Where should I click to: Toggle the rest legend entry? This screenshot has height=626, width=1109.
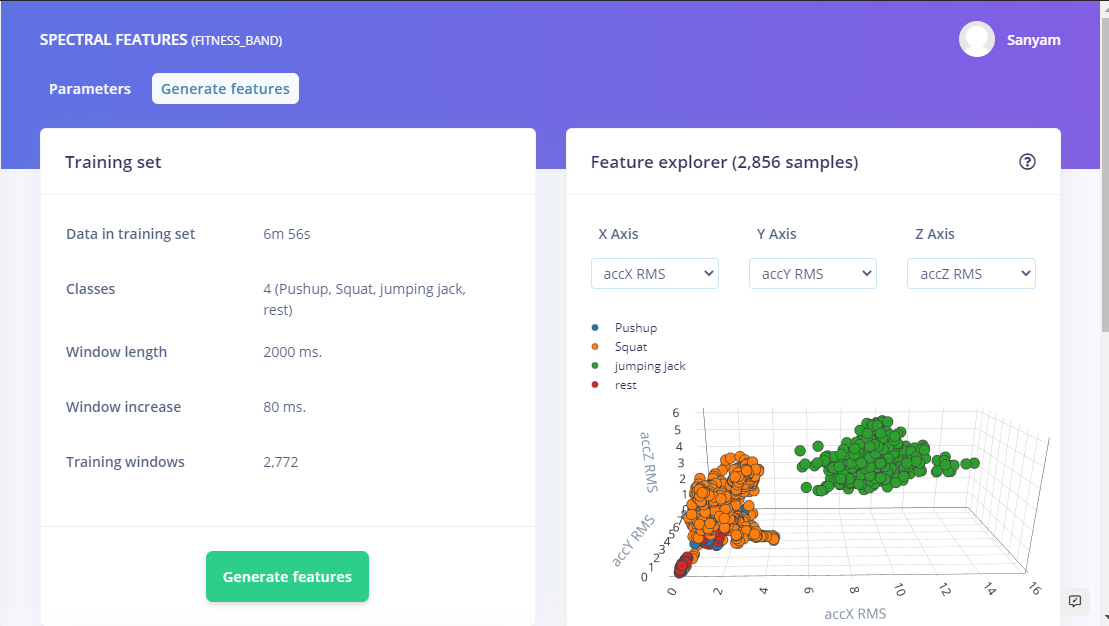coord(625,385)
